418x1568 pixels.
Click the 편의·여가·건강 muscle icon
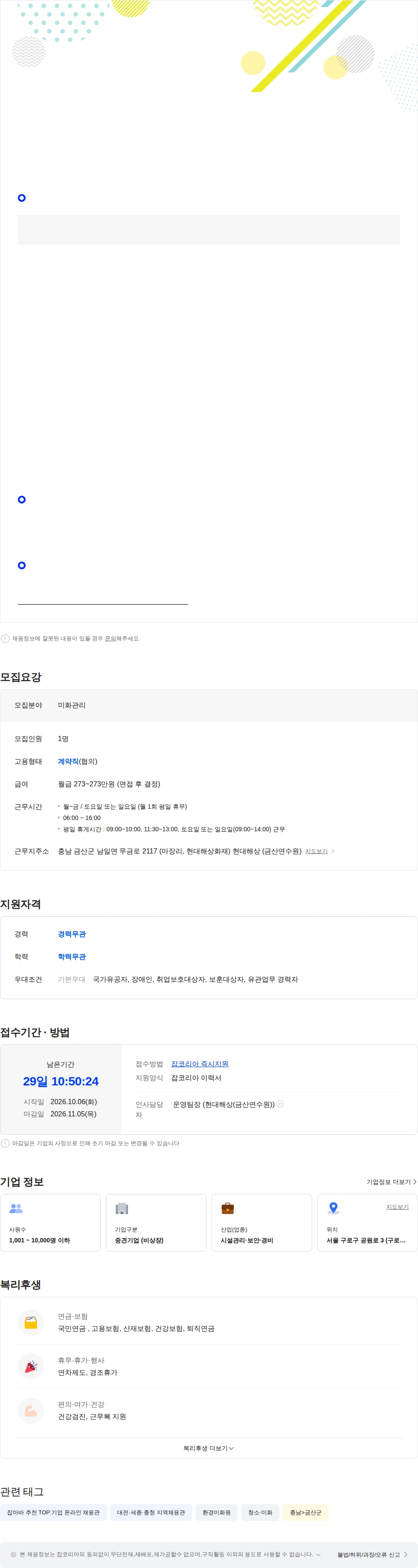tap(31, 1410)
